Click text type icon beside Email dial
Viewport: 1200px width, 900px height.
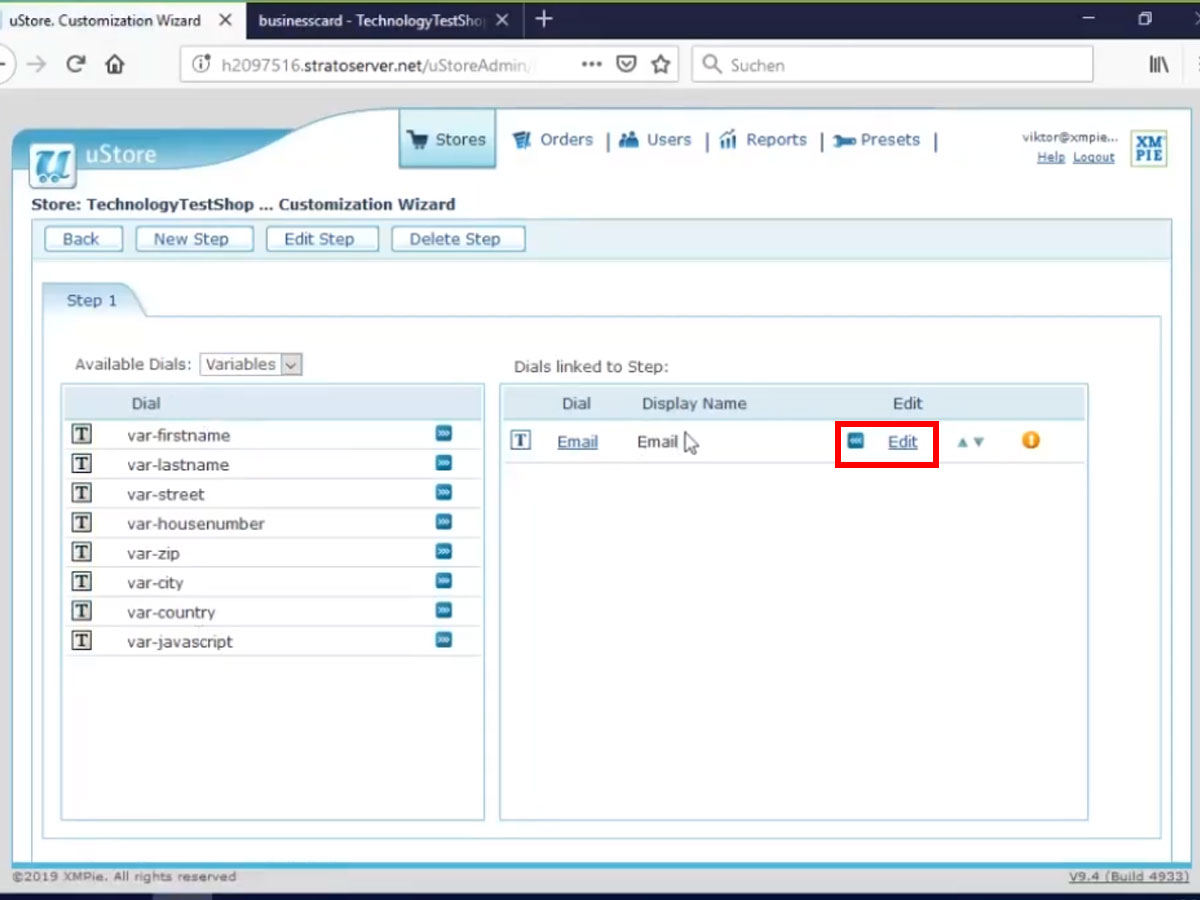click(520, 441)
